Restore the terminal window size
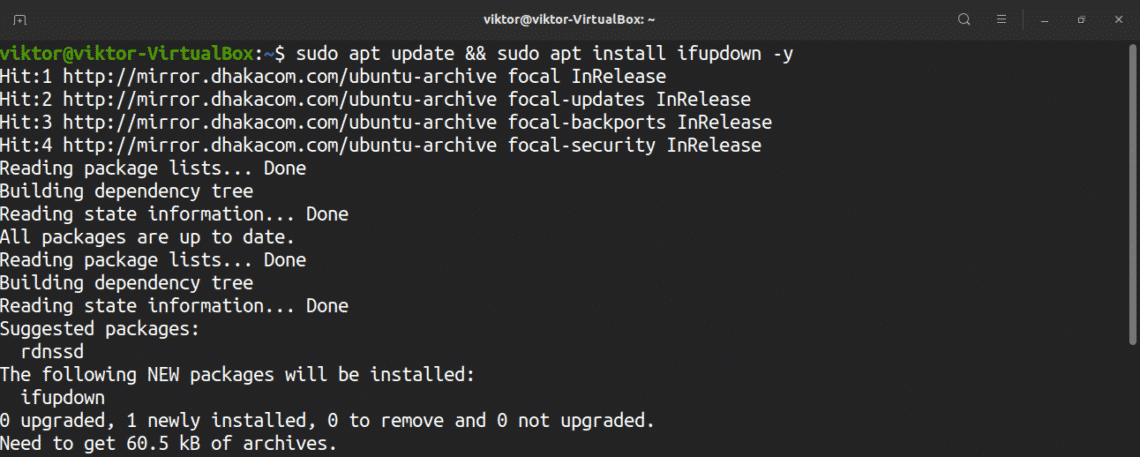 [1082, 19]
